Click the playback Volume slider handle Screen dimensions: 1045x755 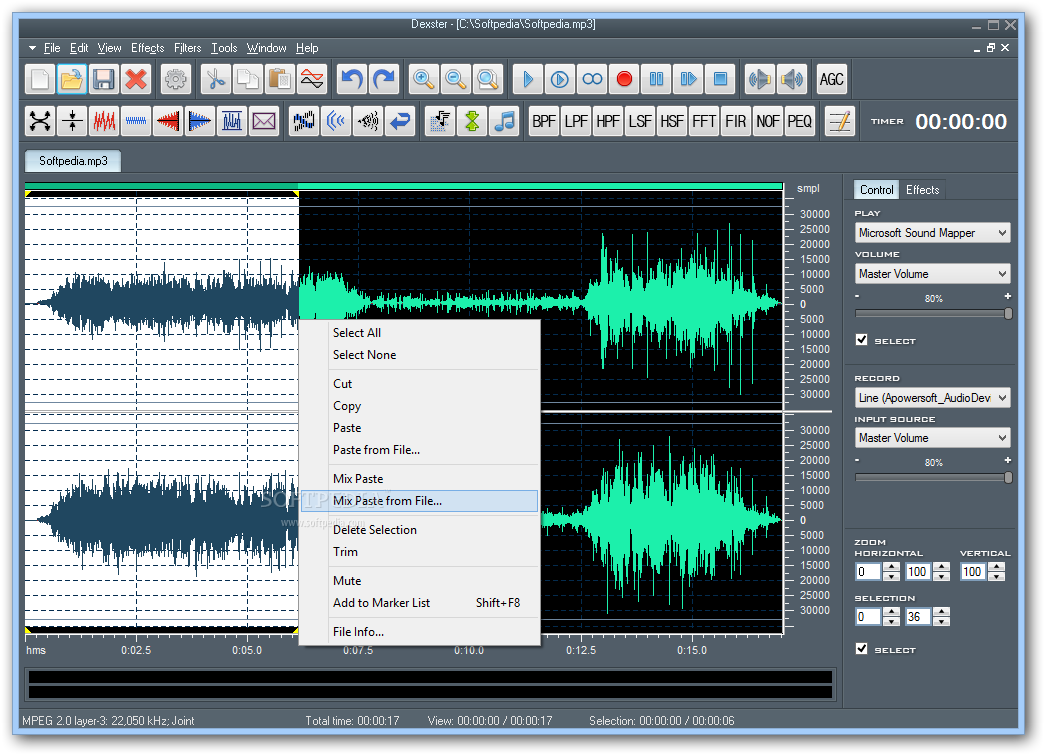[x=1008, y=313]
